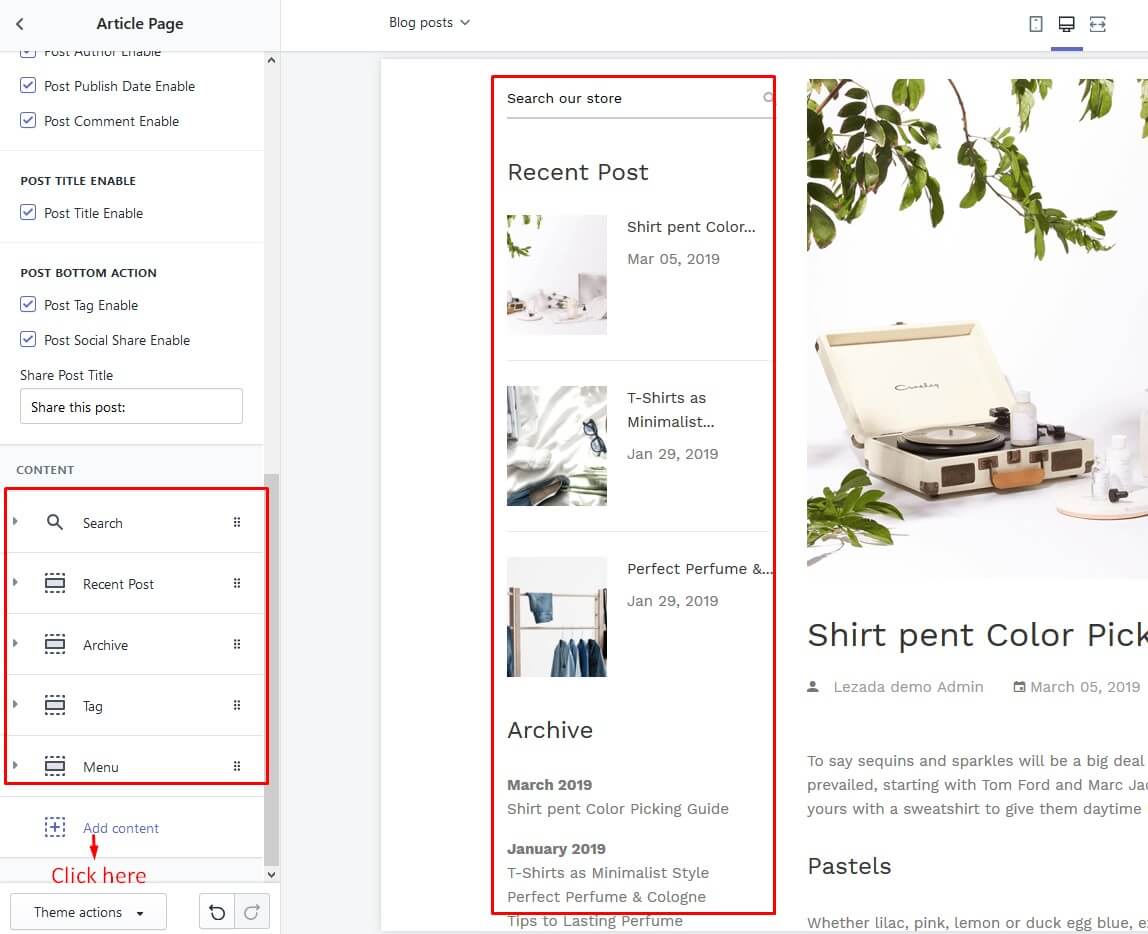Click the sidebar scroll up arrow
Screen dimensions: 1148x934
tap(272, 60)
